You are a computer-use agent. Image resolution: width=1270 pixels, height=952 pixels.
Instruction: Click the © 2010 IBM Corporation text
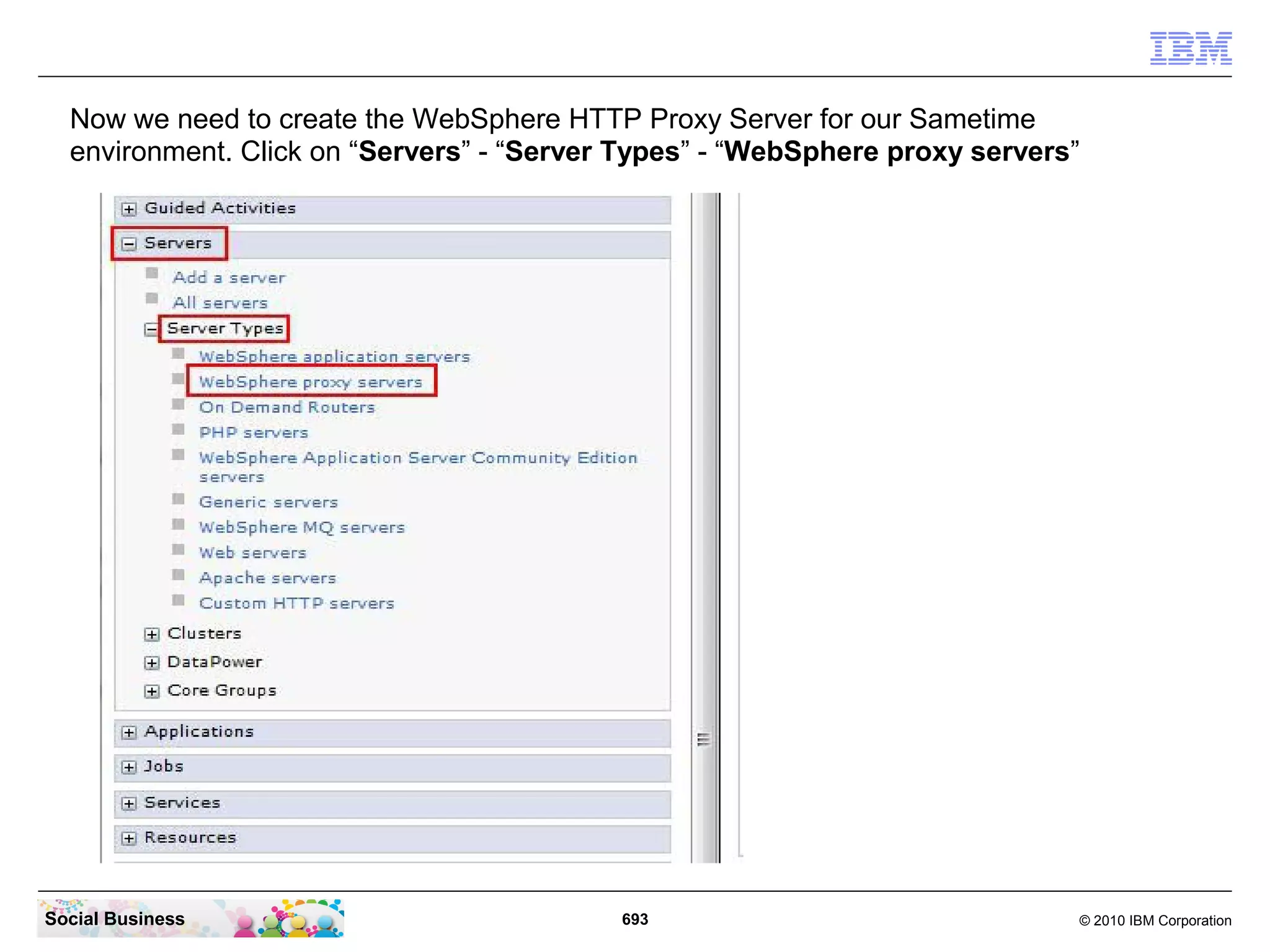point(1155,920)
